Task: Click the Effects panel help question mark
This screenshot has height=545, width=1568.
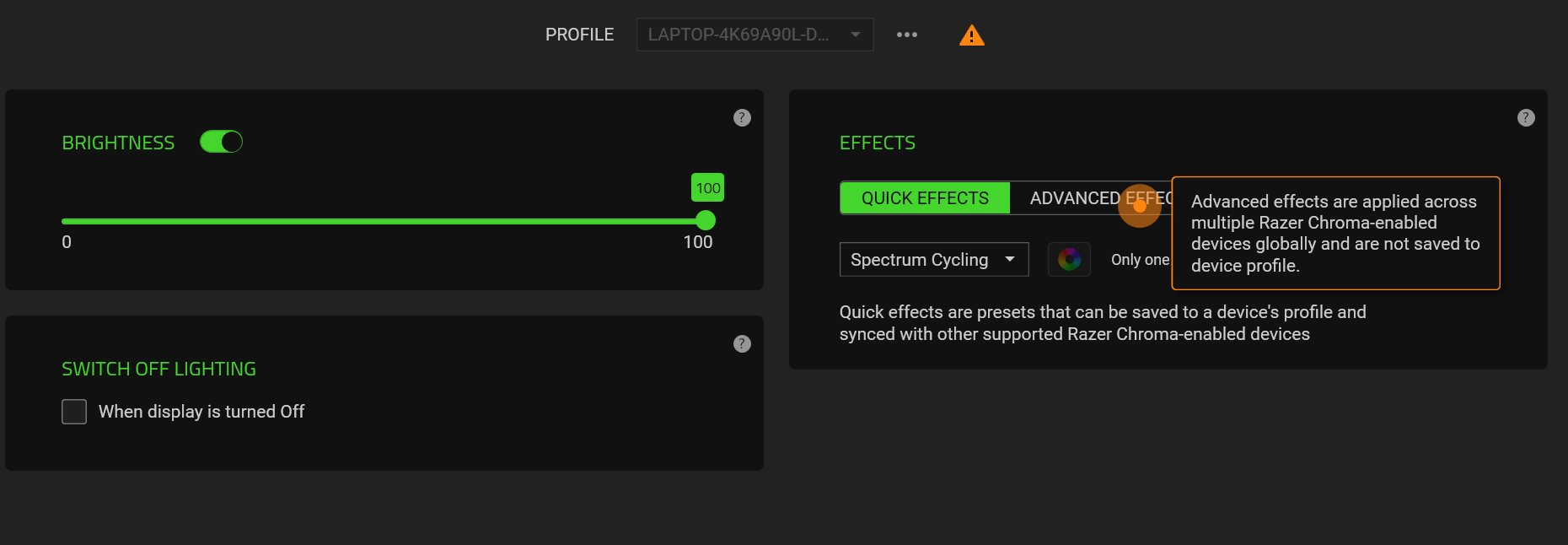Action: [x=1526, y=117]
